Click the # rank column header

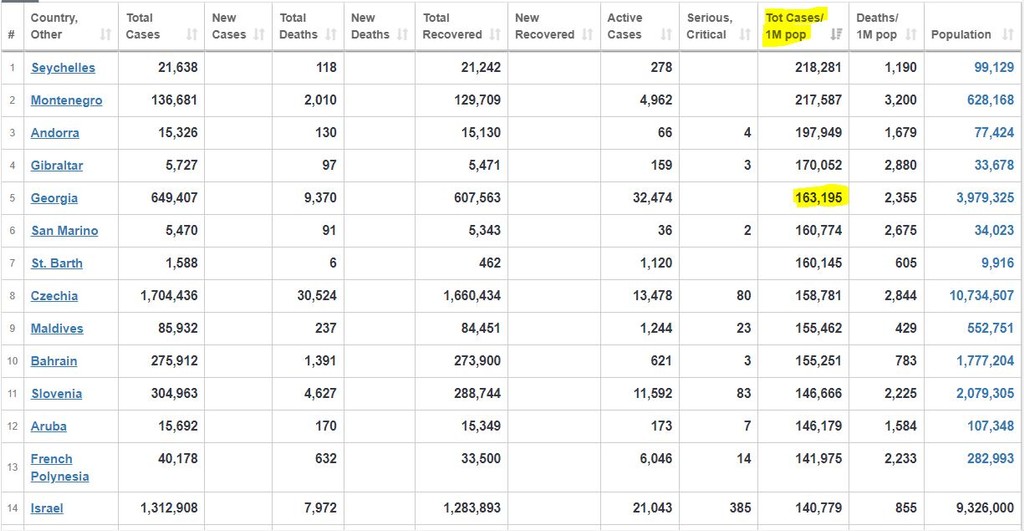(11, 35)
